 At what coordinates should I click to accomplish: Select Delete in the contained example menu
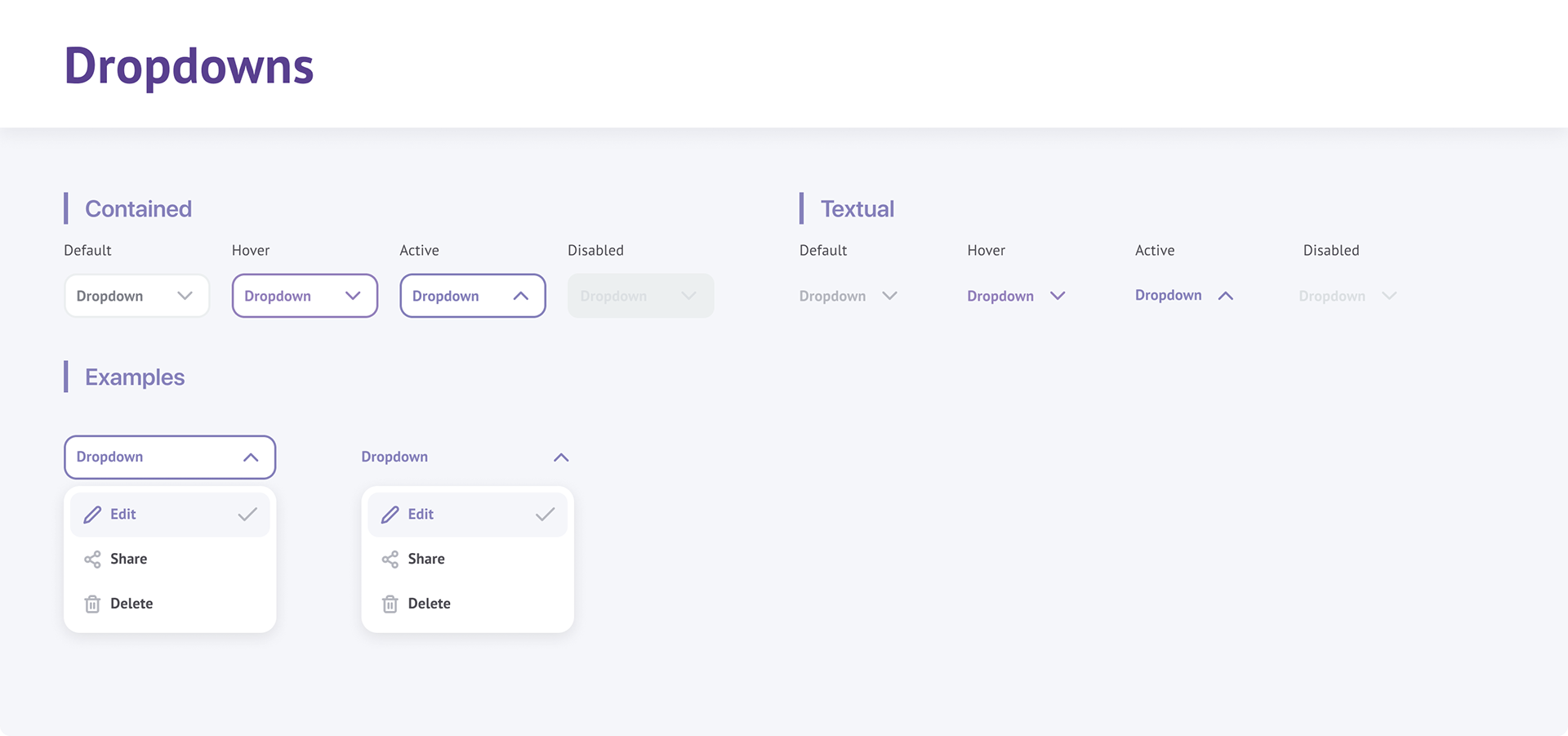click(x=170, y=604)
